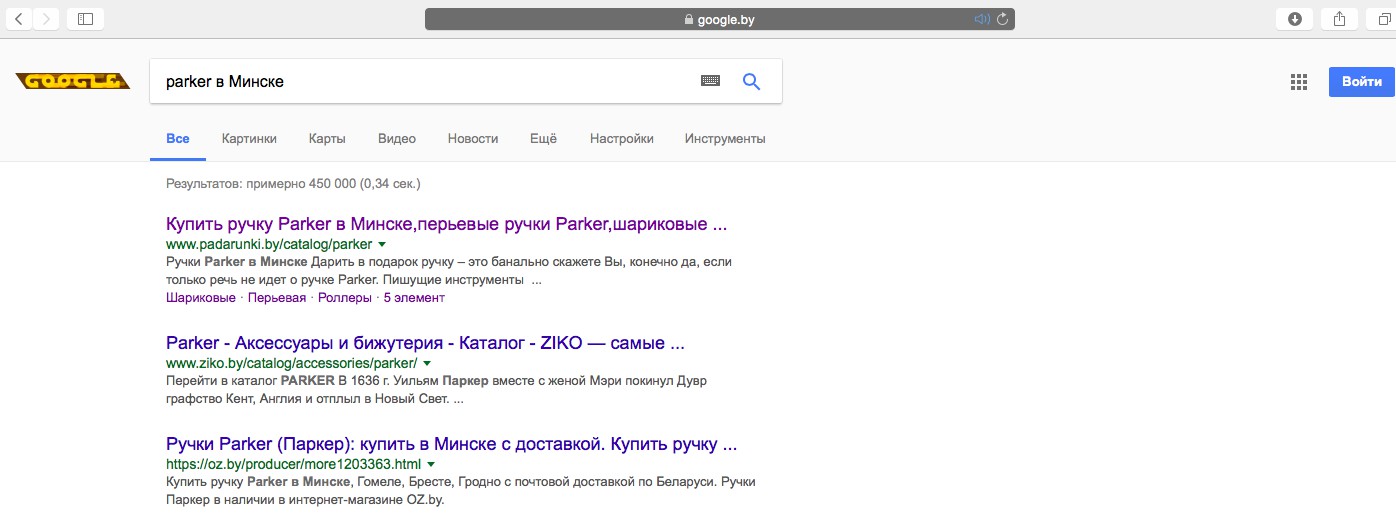Reload the page from address bar
1396x527 pixels.
(x=1002, y=19)
